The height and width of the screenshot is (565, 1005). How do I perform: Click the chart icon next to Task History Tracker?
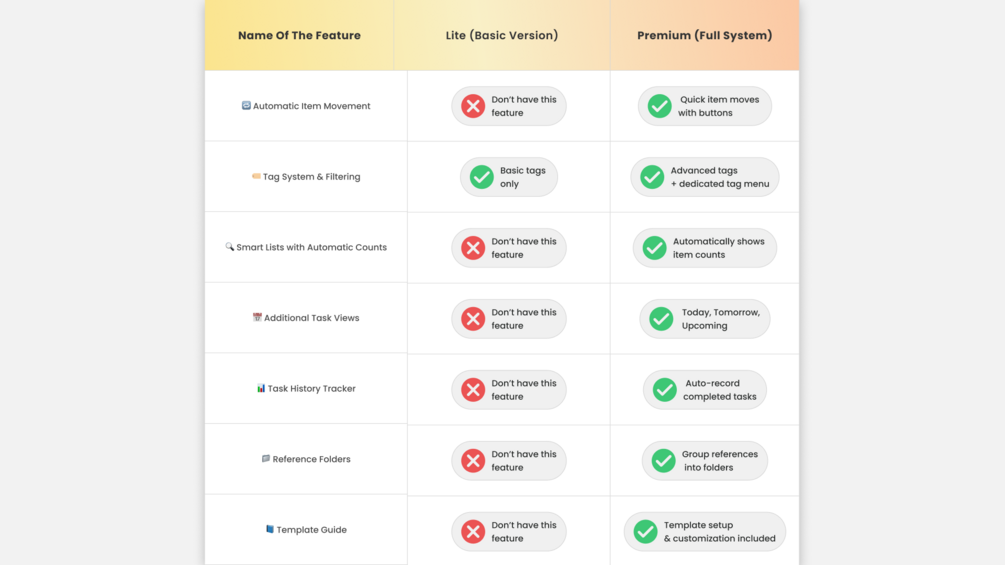(x=261, y=388)
